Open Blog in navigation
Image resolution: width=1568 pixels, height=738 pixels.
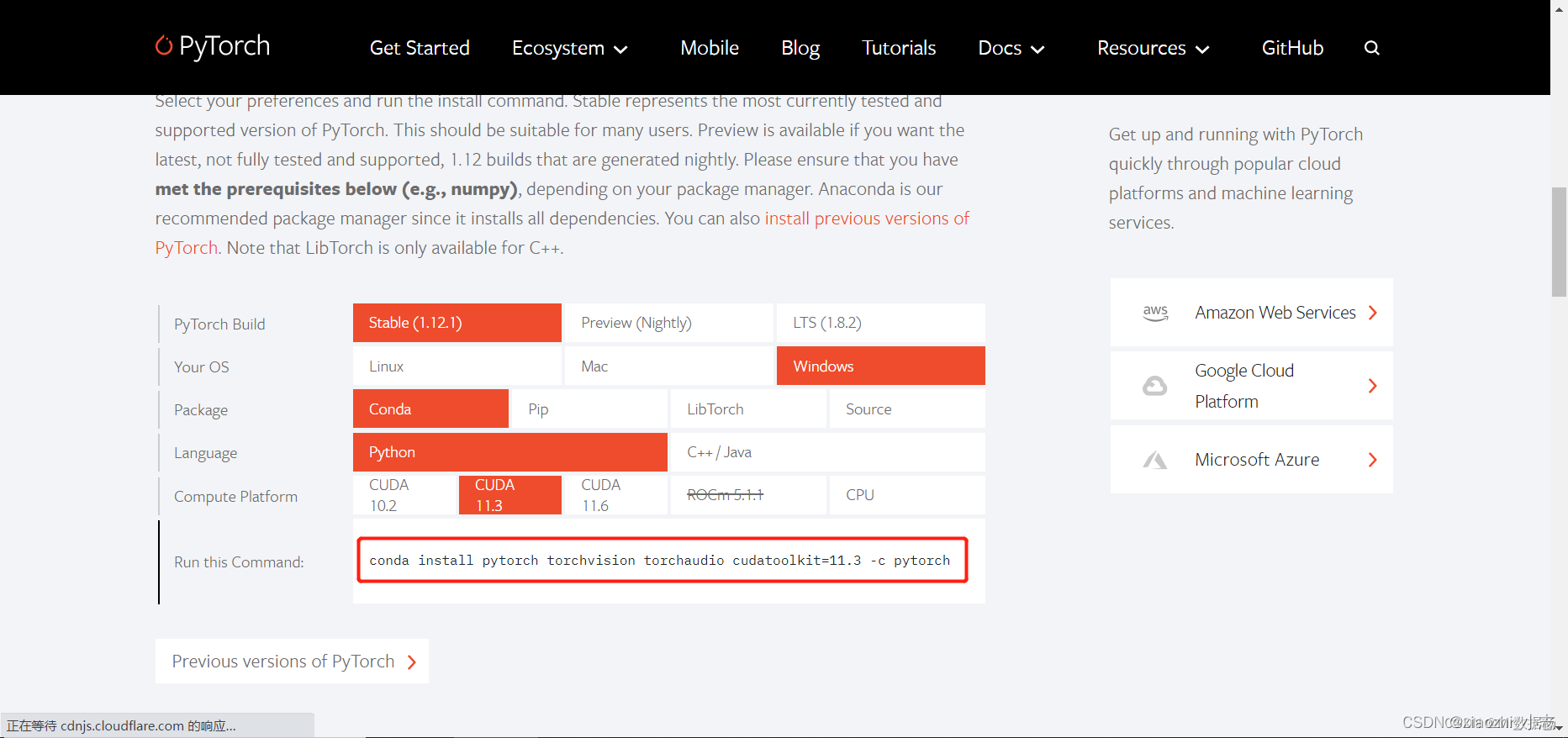click(x=800, y=48)
